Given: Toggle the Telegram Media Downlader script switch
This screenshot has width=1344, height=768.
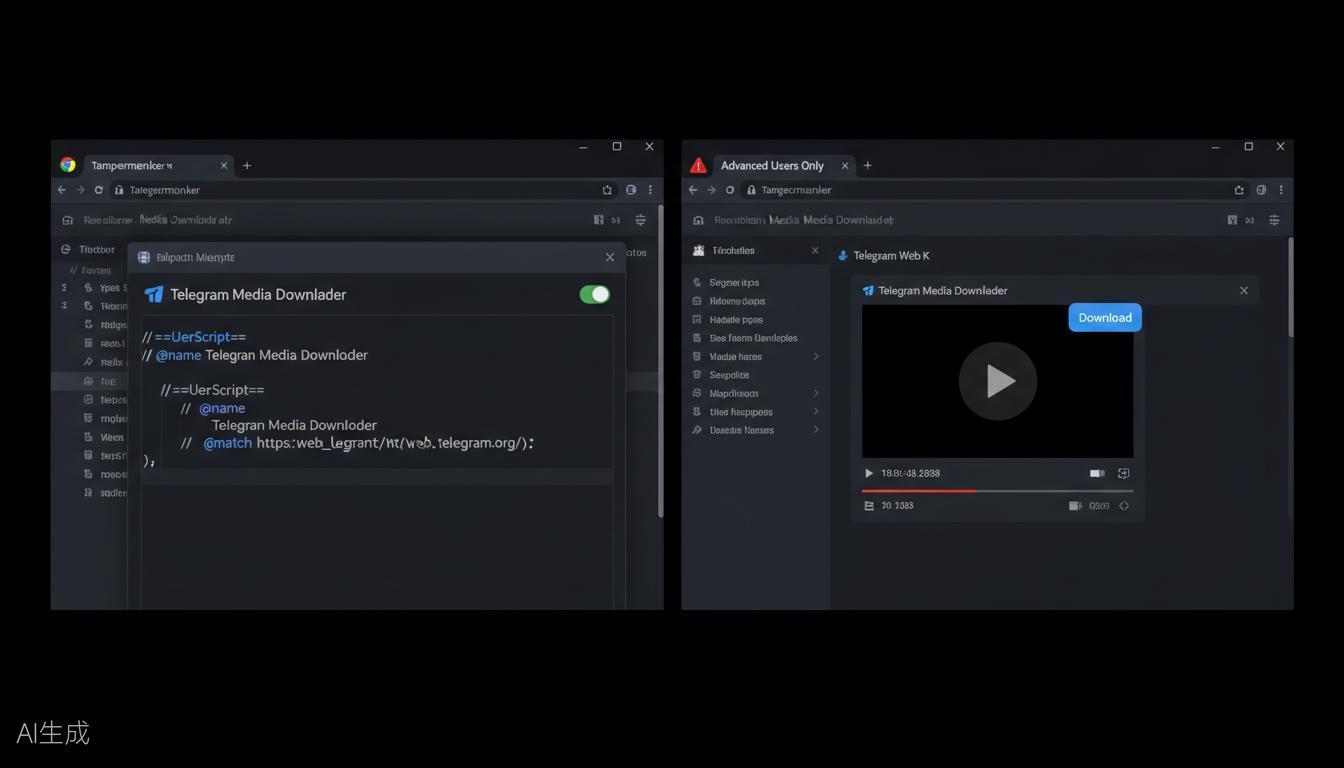Looking at the screenshot, I should 595,294.
